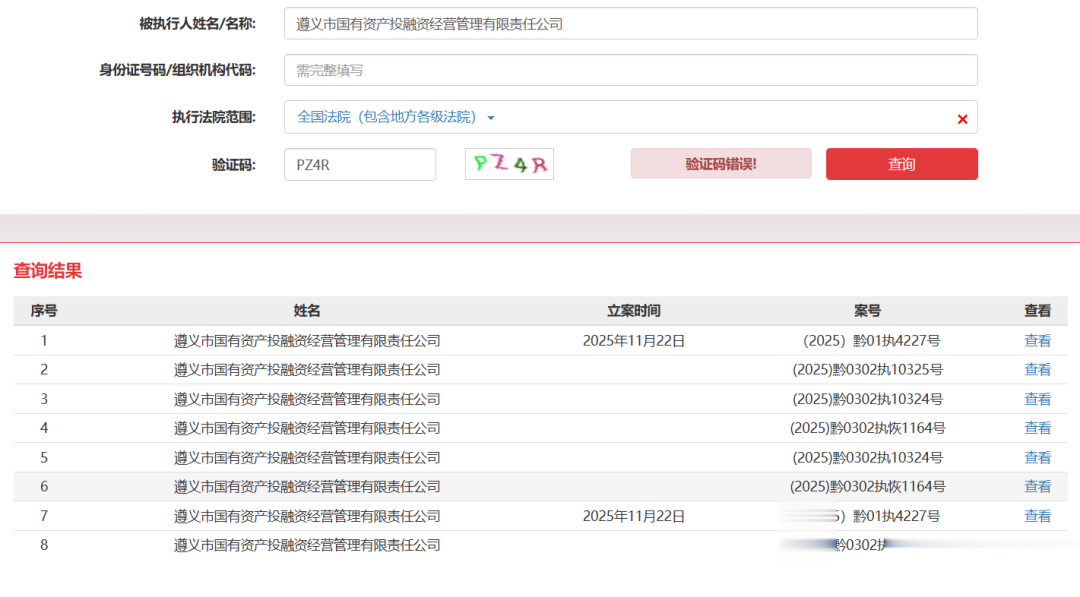Click company name in row 7
This screenshot has height=597, width=1080.
coord(307,516)
